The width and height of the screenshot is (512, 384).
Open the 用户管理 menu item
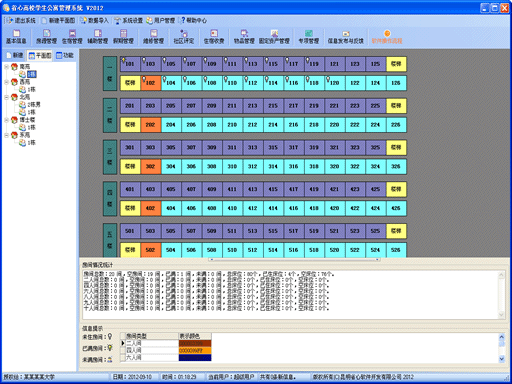pos(161,21)
